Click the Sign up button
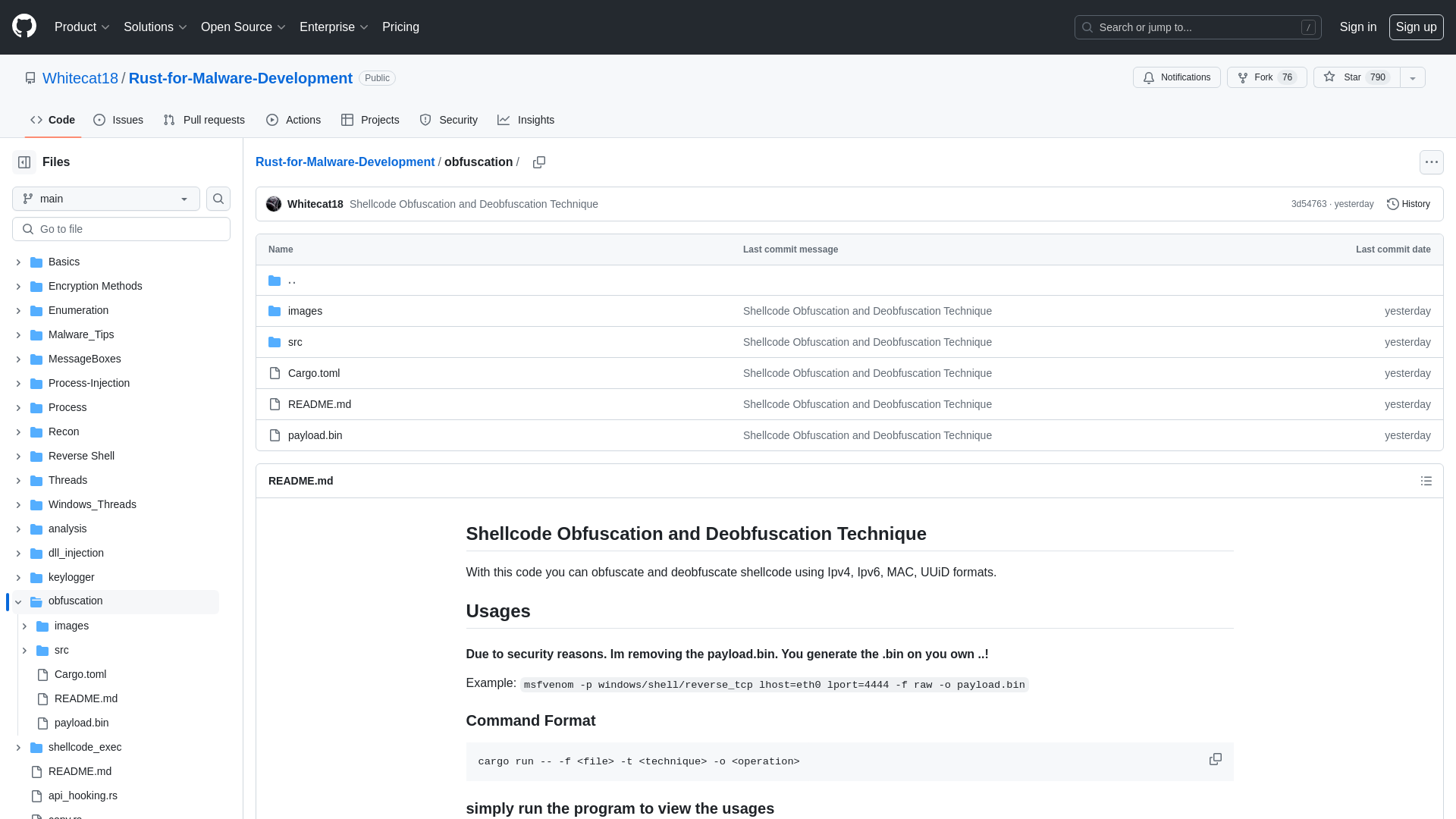Screen dimensions: 1456x819 pyautogui.click(x=1416, y=27)
